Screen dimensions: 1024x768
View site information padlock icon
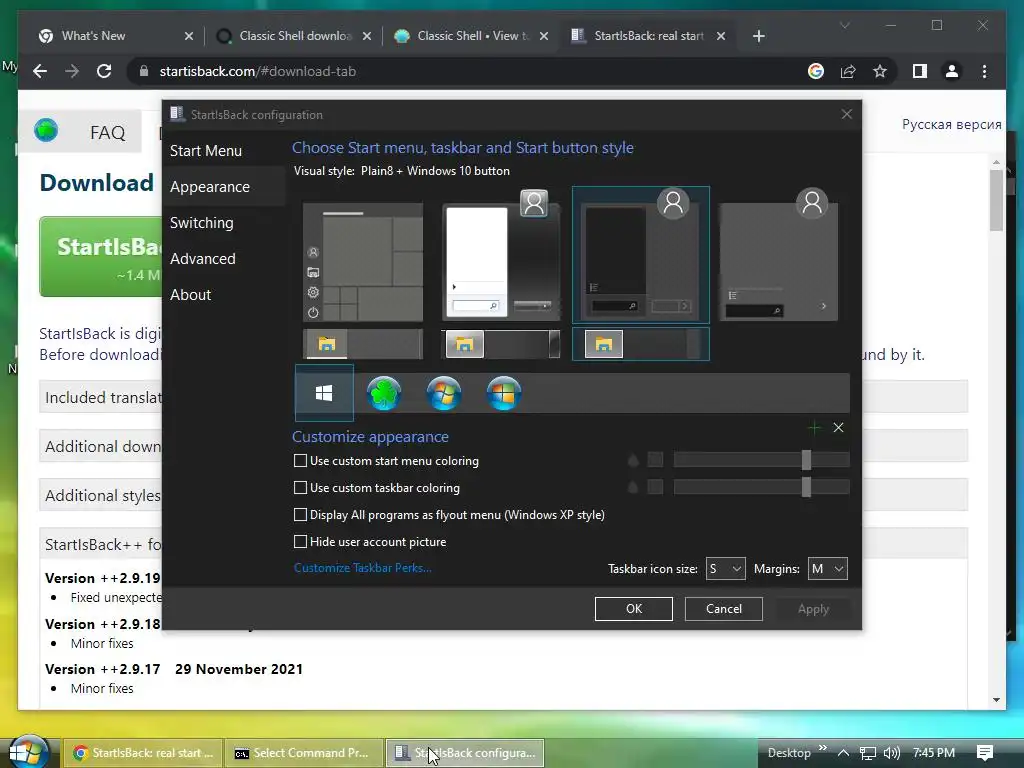coord(144,71)
